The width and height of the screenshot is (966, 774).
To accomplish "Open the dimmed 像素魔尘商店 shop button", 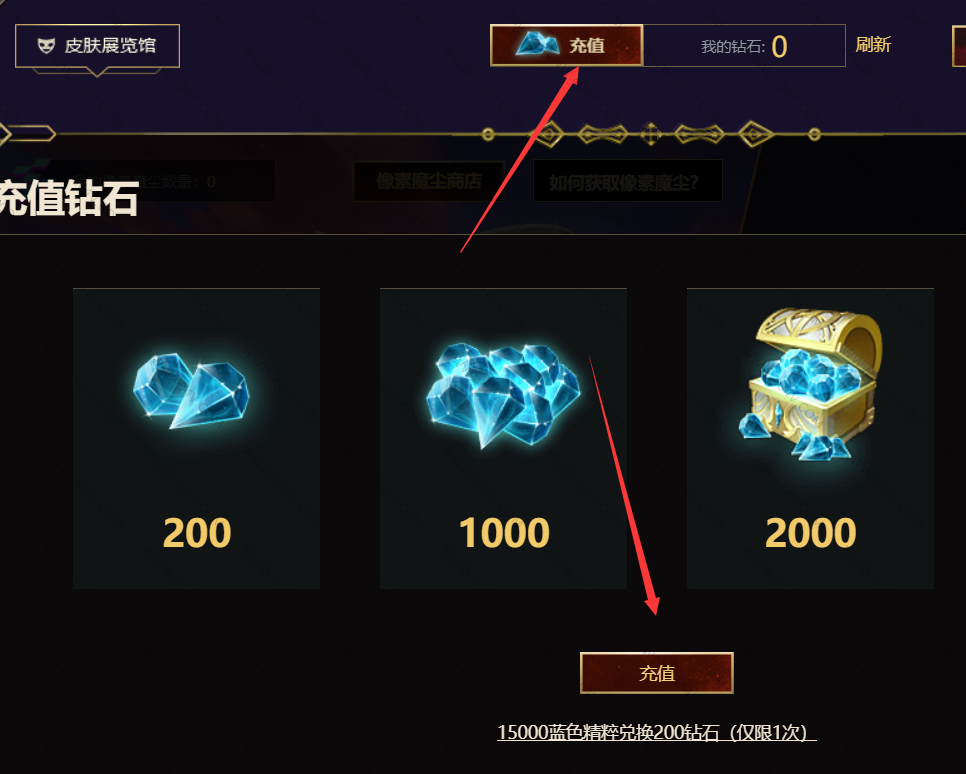I will [x=429, y=181].
